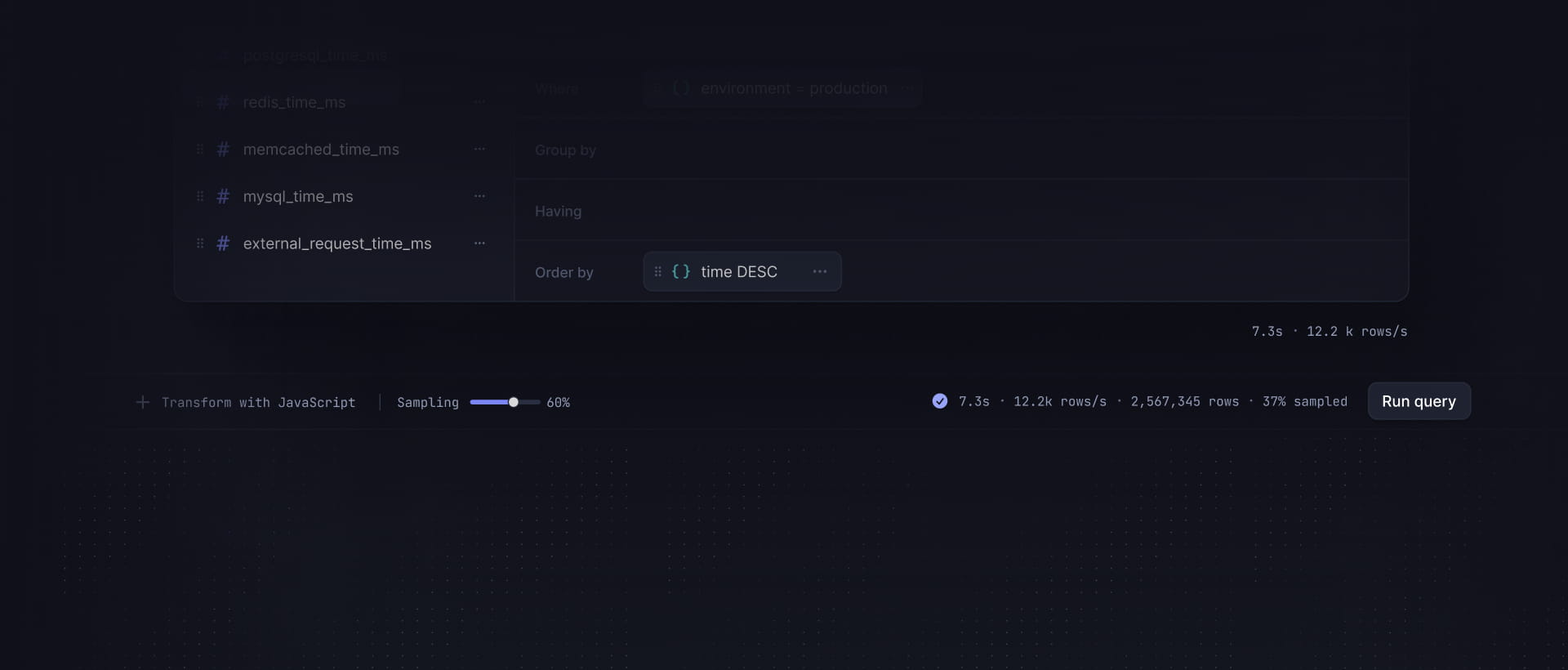The height and width of the screenshot is (670, 1568).
Task: Open more options for time DESC
Action: tap(820, 271)
